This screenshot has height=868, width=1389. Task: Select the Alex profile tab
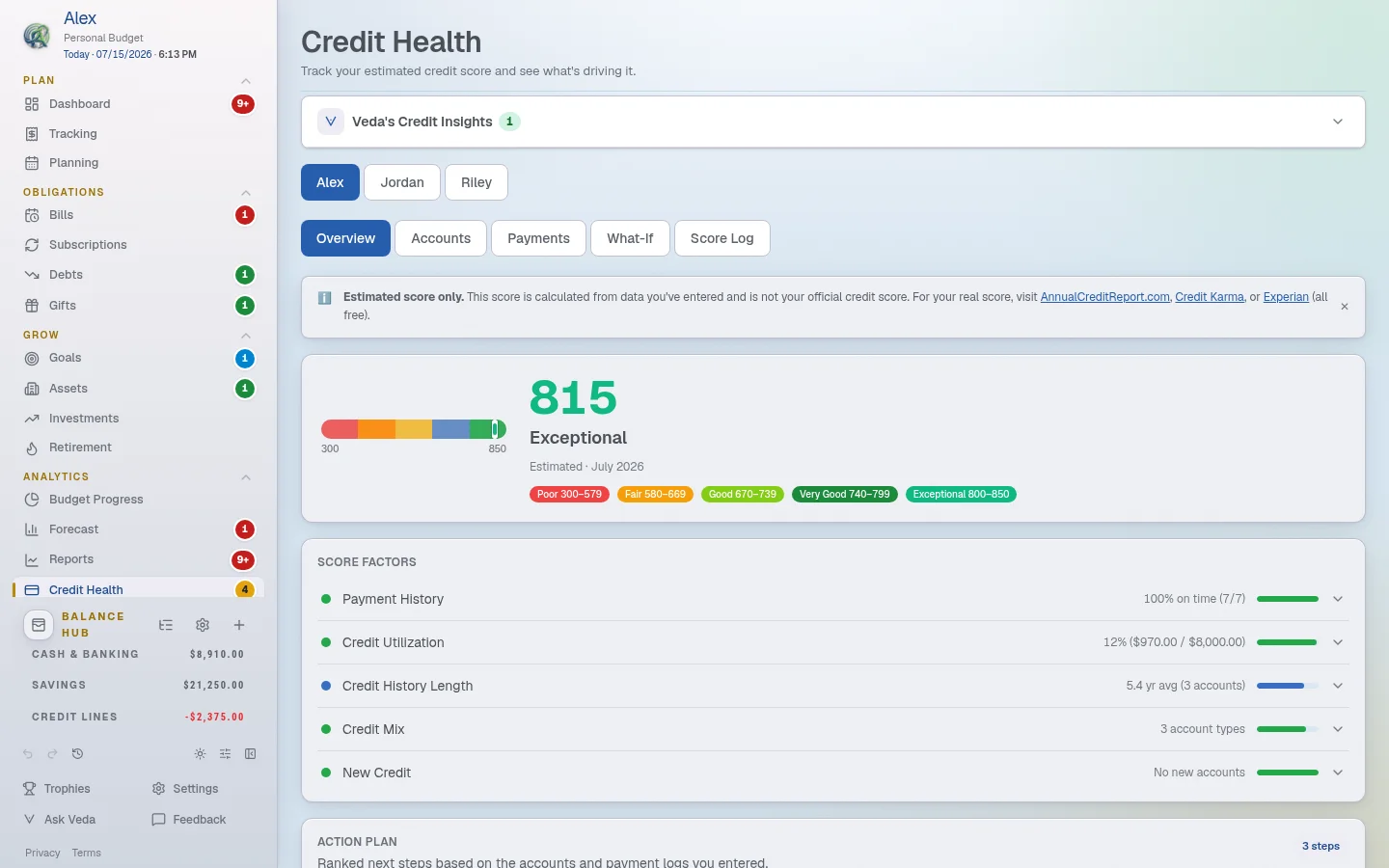coord(330,182)
